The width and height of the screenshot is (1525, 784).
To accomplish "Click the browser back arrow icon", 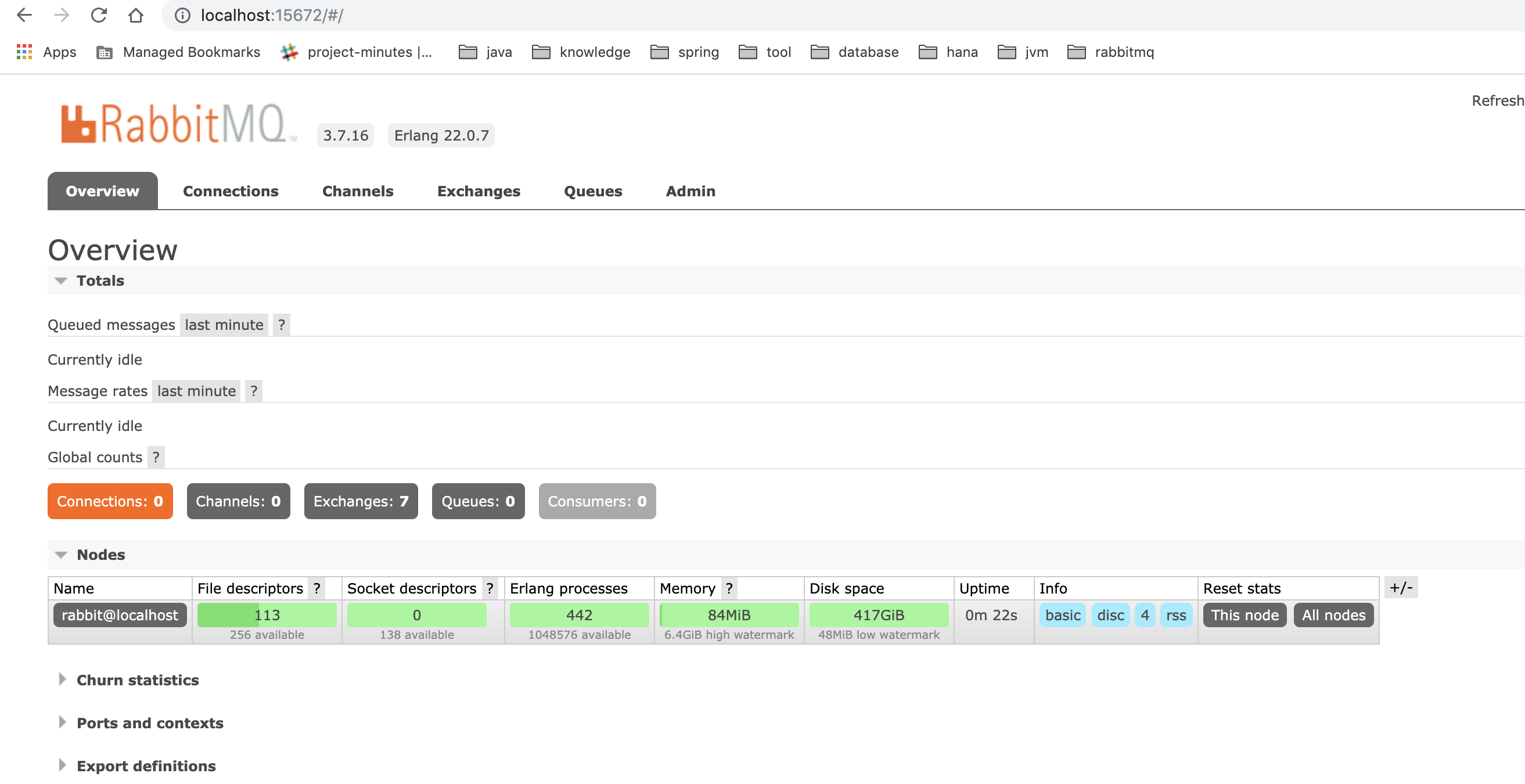I will (x=24, y=15).
